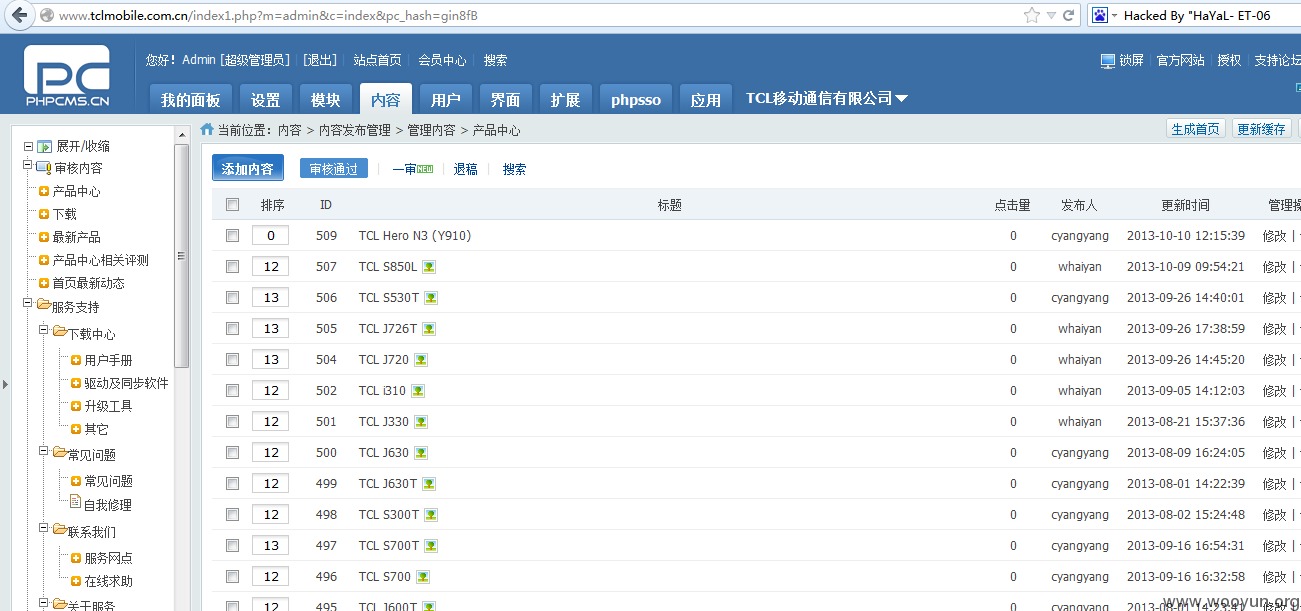The image size is (1301, 611).
Task: Click the 修改 link for TCL J330
Action: (x=1275, y=422)
